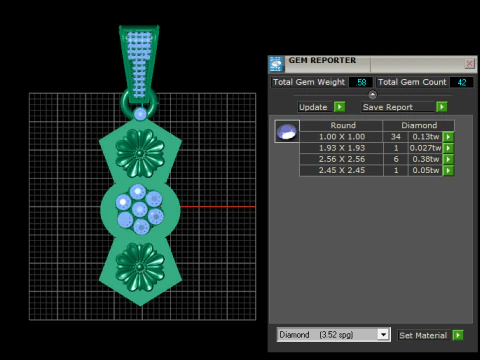This screenshot has height=360, width=480.
Task: Collapse panel with round up-arrow button
Action: (x=373, y=95)
